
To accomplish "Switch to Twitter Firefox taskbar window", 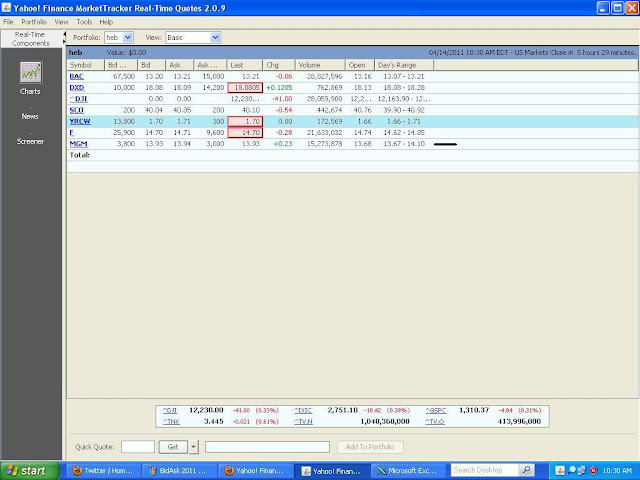I will click(104, 471).
